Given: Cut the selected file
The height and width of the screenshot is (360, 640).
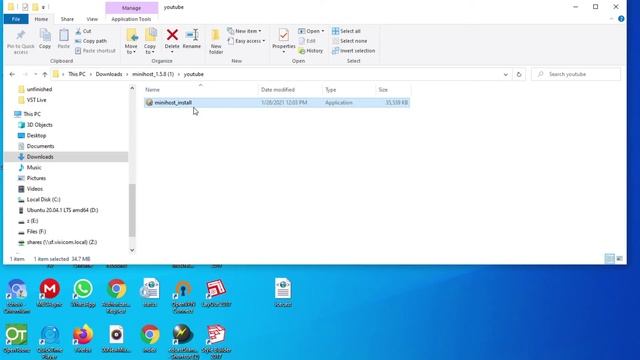Looking at the screenshot, I should click(x=83, y=31).
